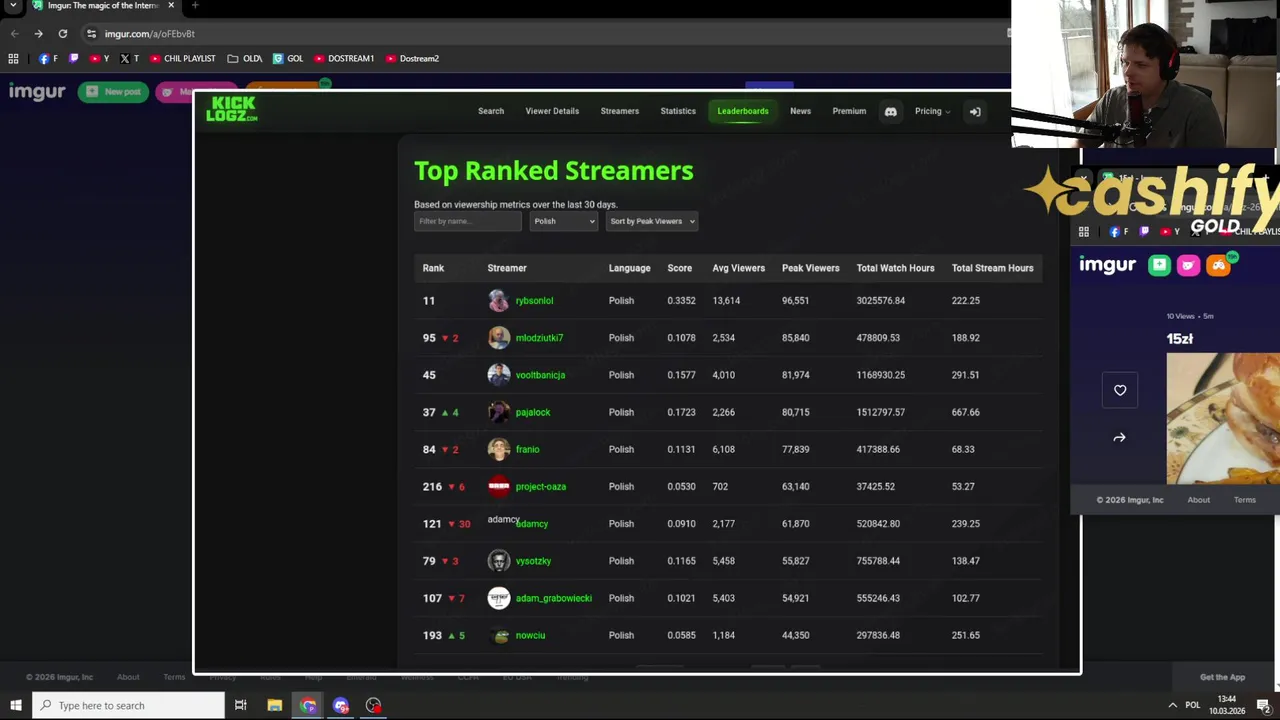Open the CHIL PLAYLIST bookmark

pyautogui.click(x=183, y=58)
